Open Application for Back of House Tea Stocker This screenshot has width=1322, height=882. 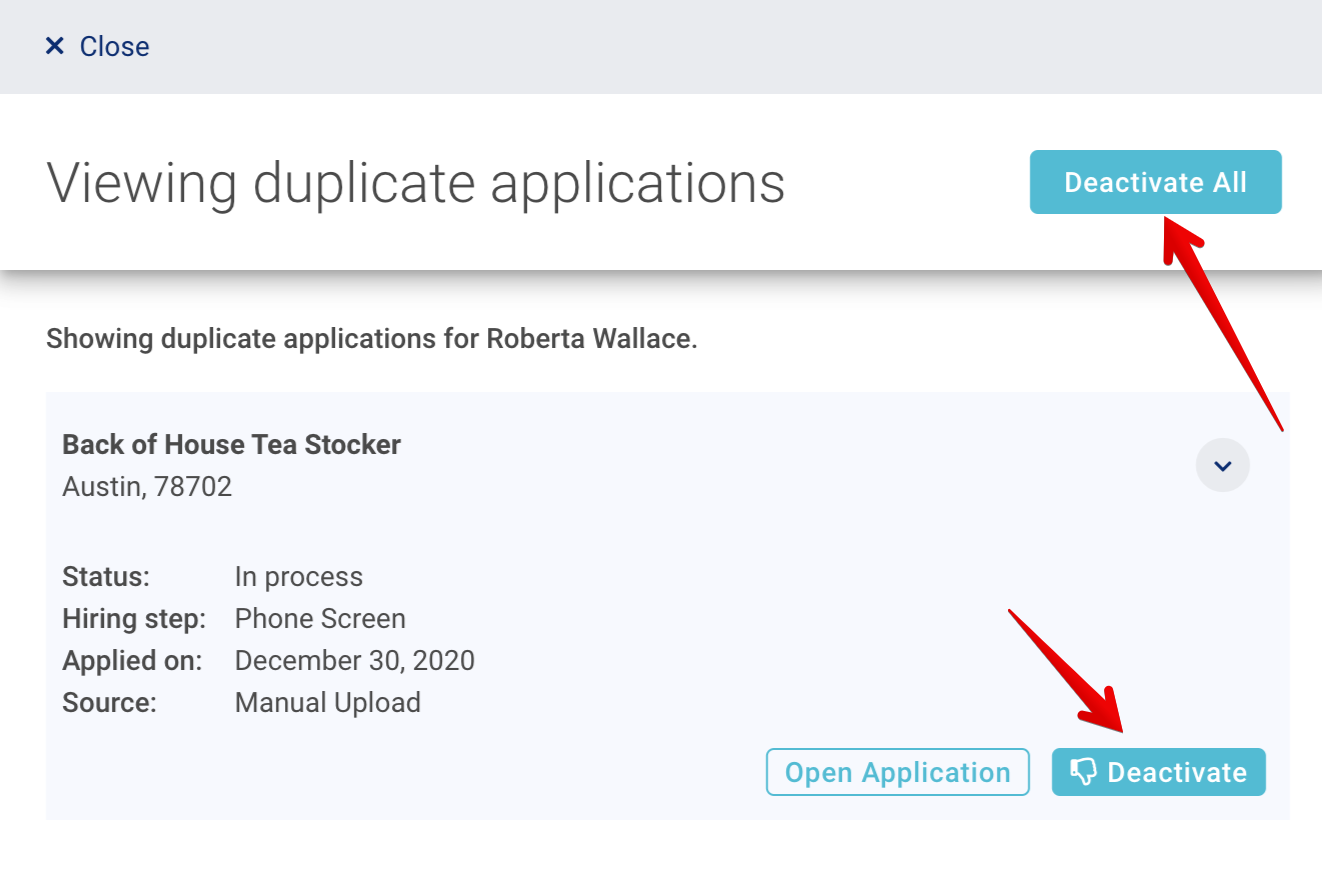coord(897,771)
